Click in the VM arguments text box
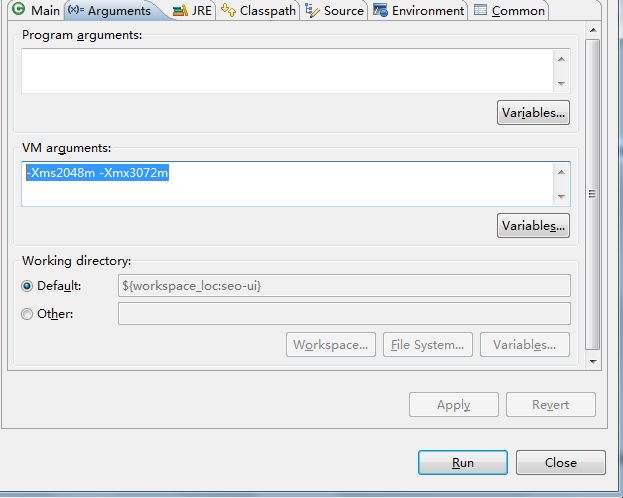The width and height of the screenshot is (623, 498). pyautogui.click(x=287, y=184)
